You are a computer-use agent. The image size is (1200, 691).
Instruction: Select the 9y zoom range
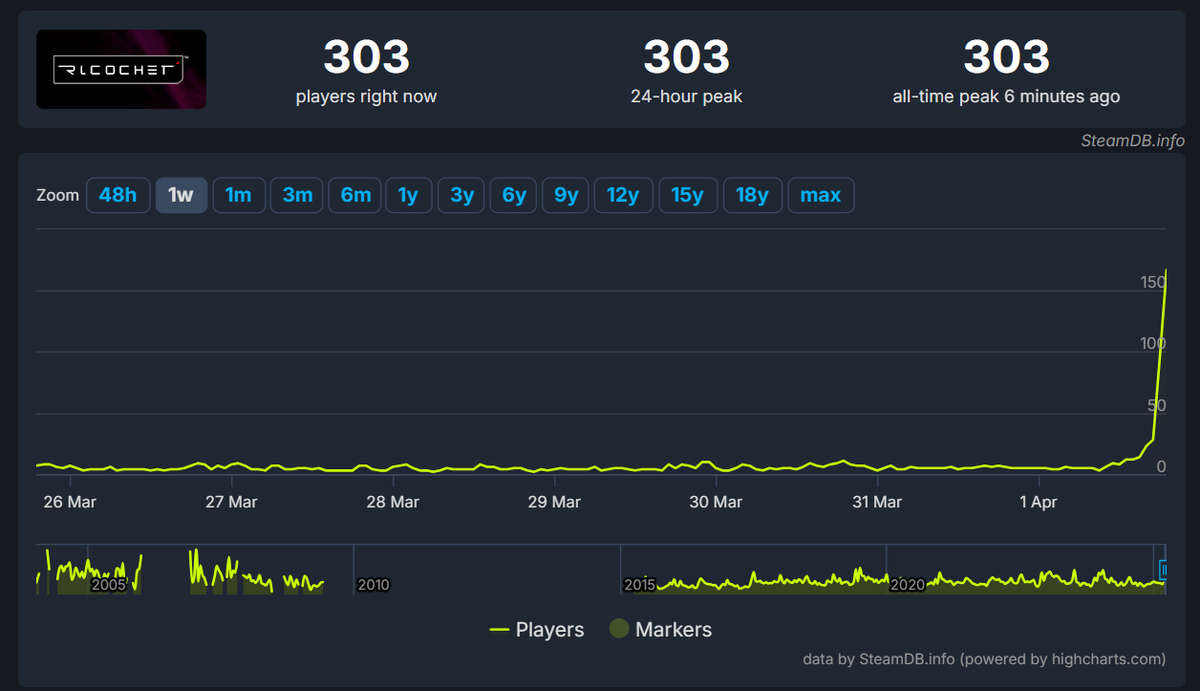[566, 195]
